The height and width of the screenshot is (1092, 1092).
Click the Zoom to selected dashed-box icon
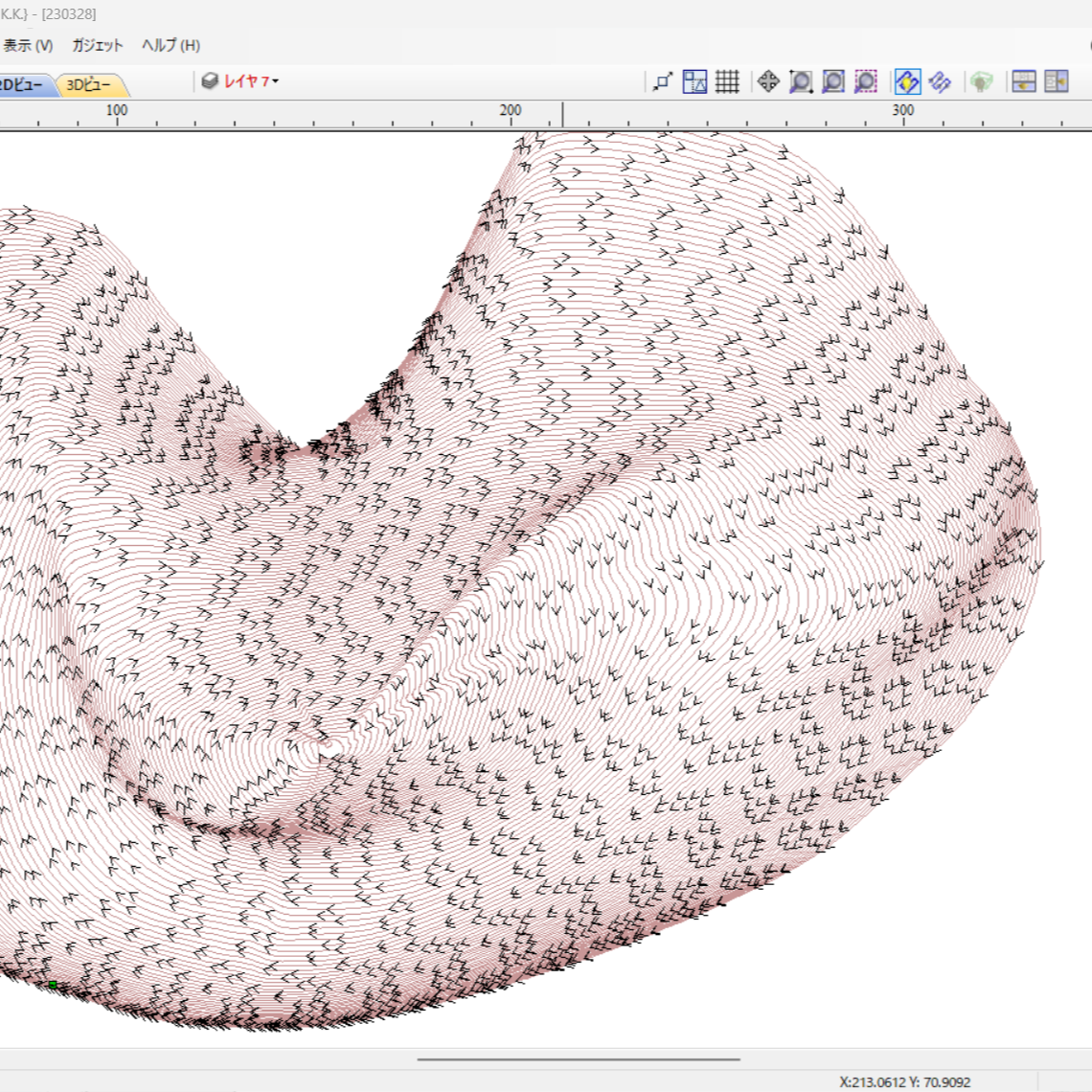866,81
